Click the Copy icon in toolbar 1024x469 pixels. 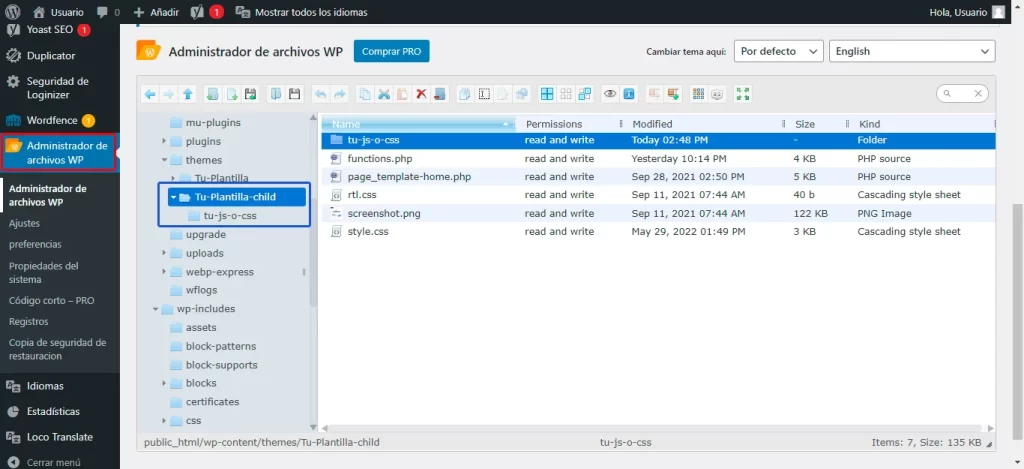tap(364, 94)
